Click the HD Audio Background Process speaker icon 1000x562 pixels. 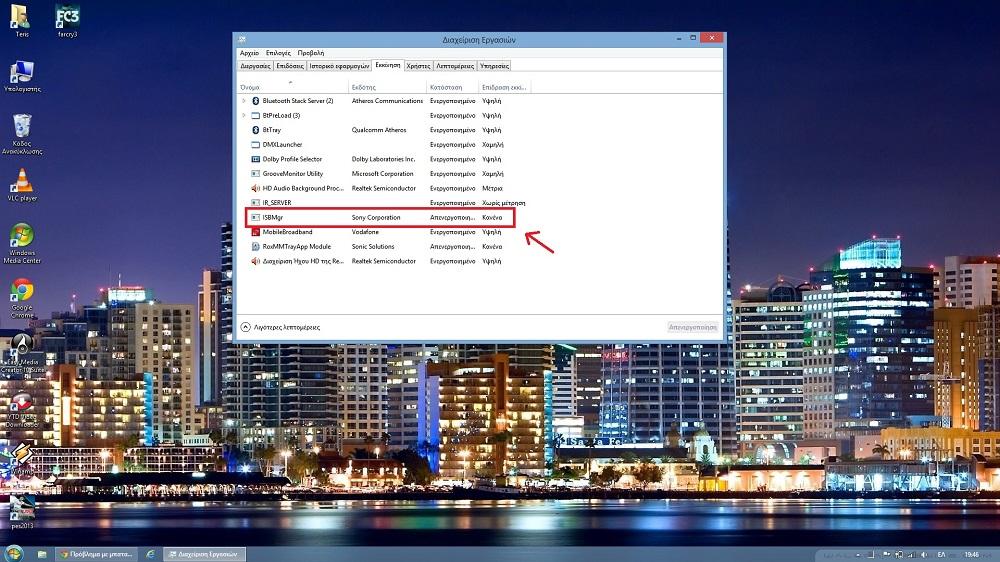coord(256,188)
